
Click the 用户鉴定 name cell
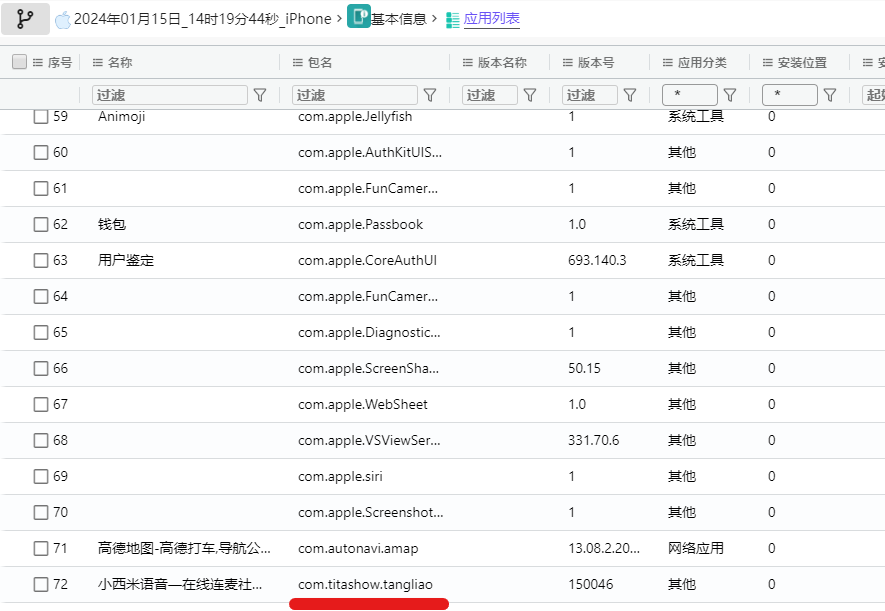[x=126, y=261]
